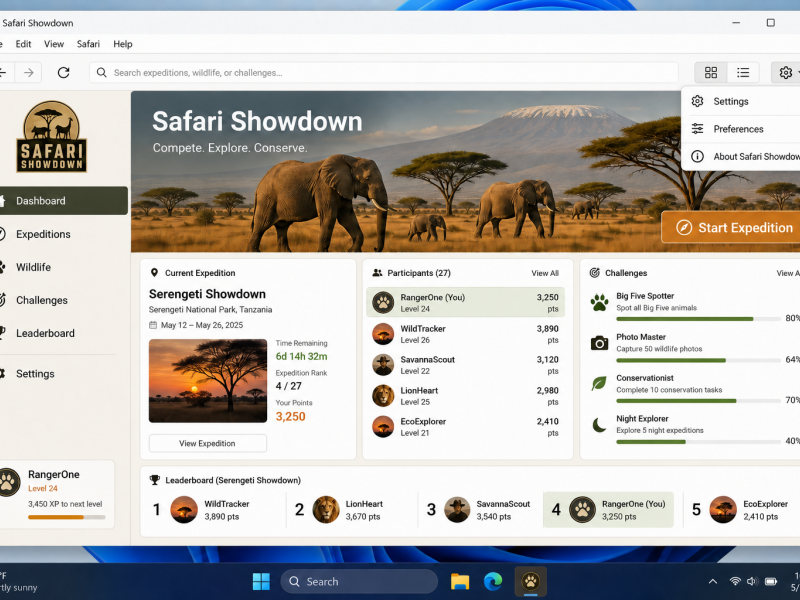Click the target icon beside Challenges heading
Viewport: 800px width, 600px height.
tap(594, 273)
